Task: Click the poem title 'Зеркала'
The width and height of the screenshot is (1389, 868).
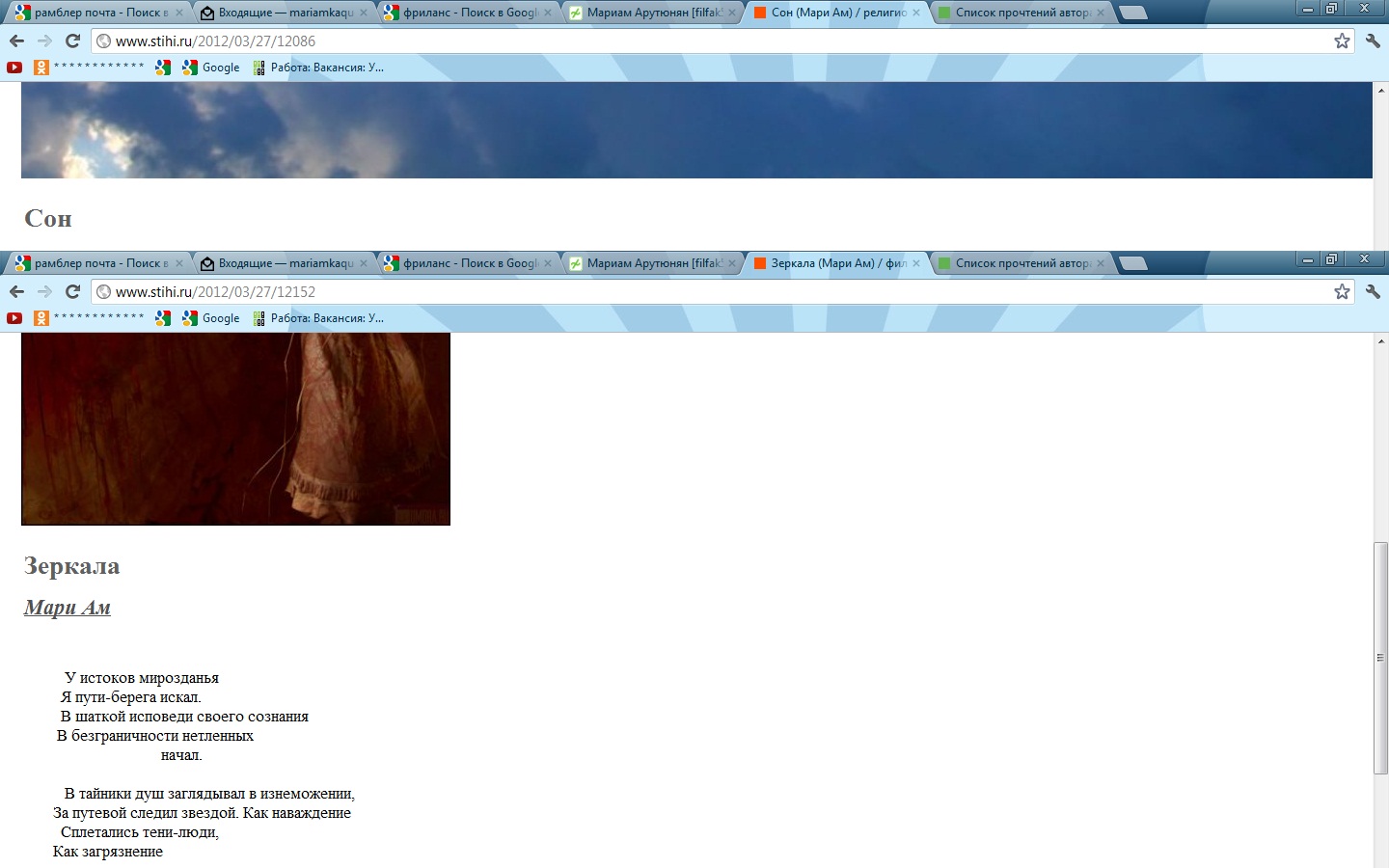Action: (x=72, y=566)
